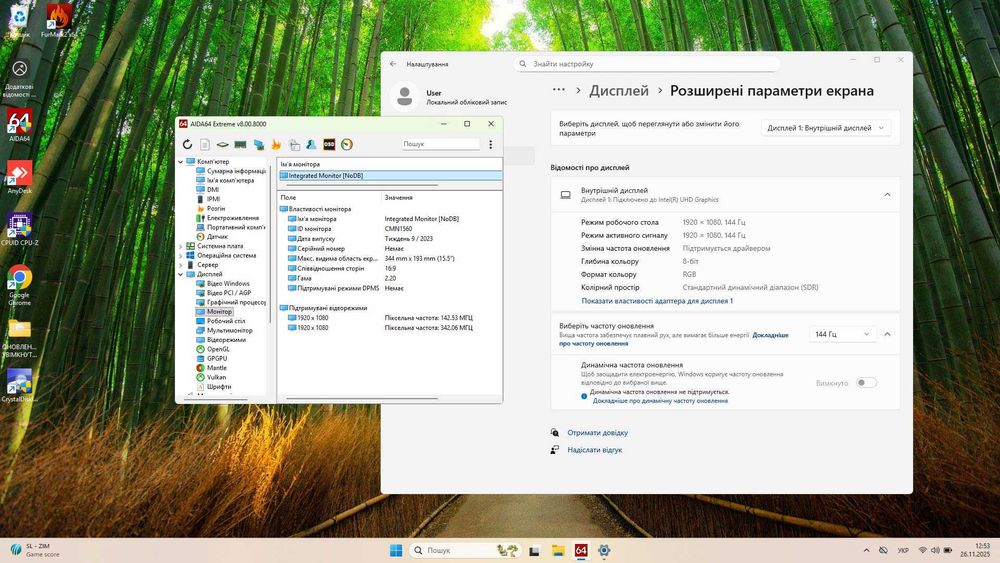Go to Дисплей in the Settings breadcrumb
Screen dimensions: 1000x563
click(619, 91)
